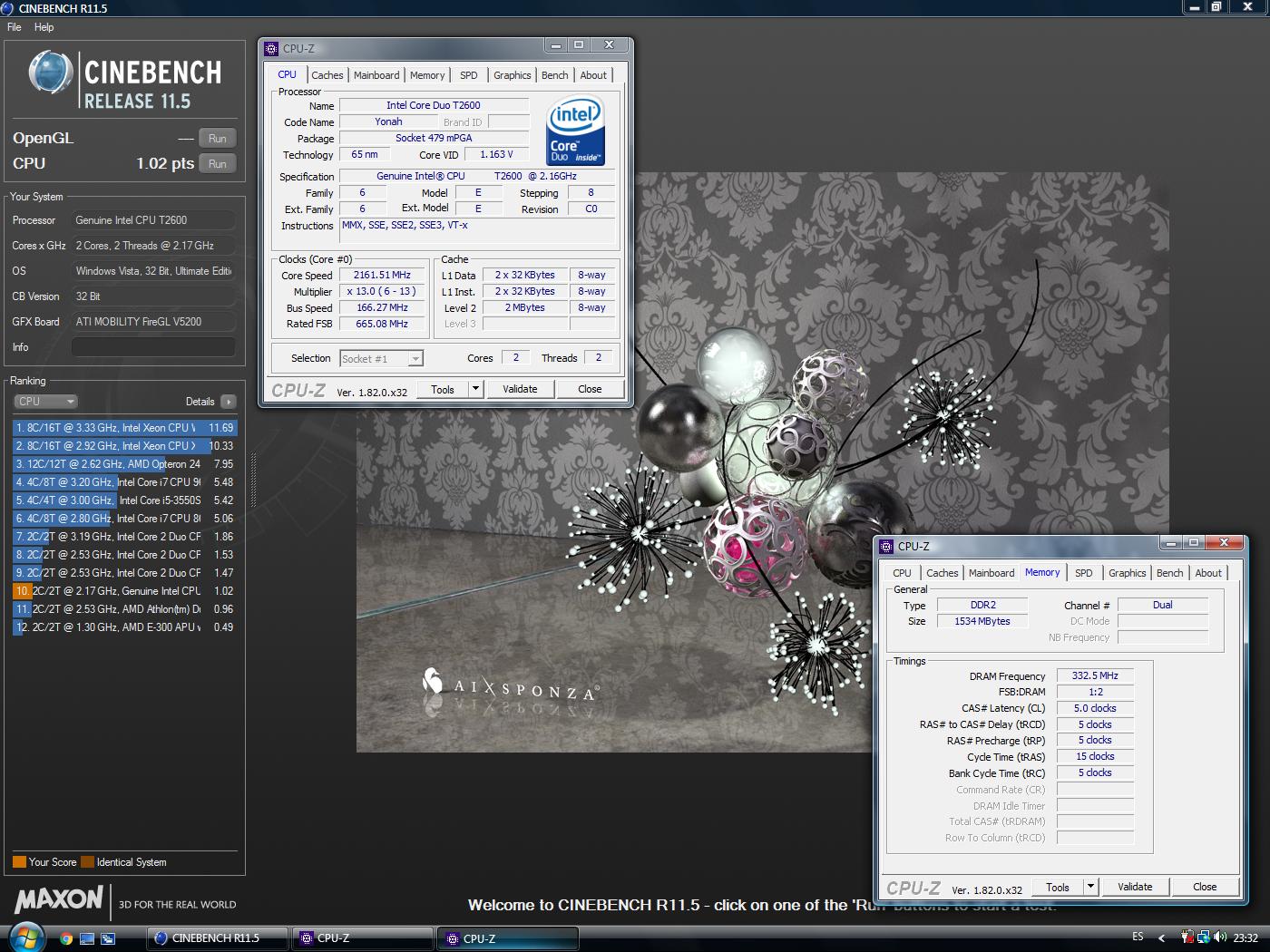Image resolution: width=1270 pixels, height=952 pixels.
Task: Click Close button in lower CPU-Z window
Action: pos(1205,887)
